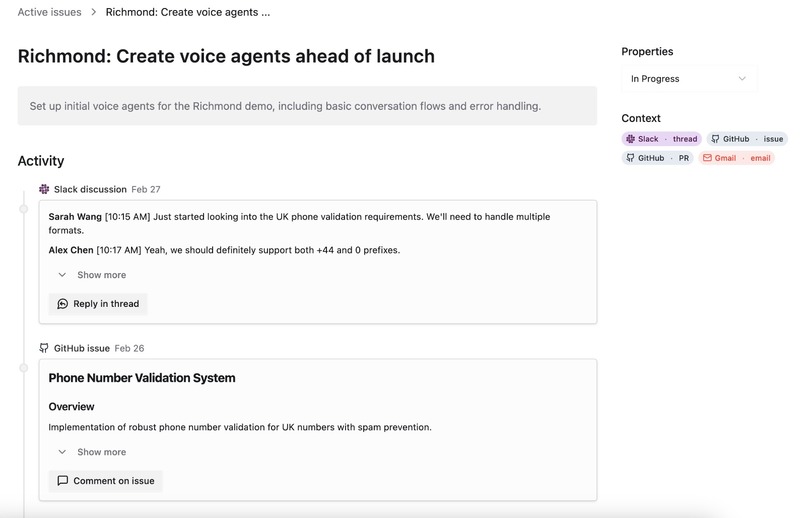
Task: Click the Gmail envelope icon
Action: click(707, 158)
